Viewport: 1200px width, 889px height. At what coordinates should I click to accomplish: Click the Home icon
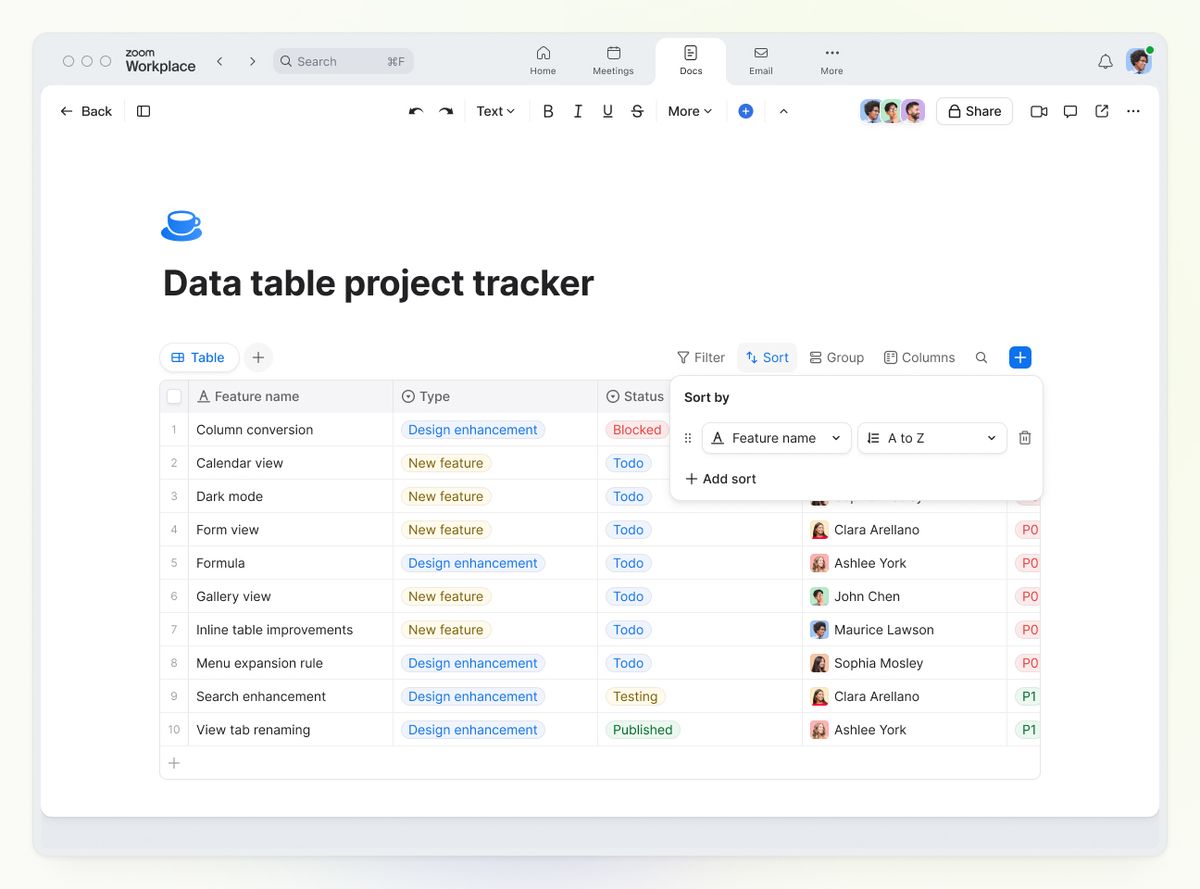(543, 55)
